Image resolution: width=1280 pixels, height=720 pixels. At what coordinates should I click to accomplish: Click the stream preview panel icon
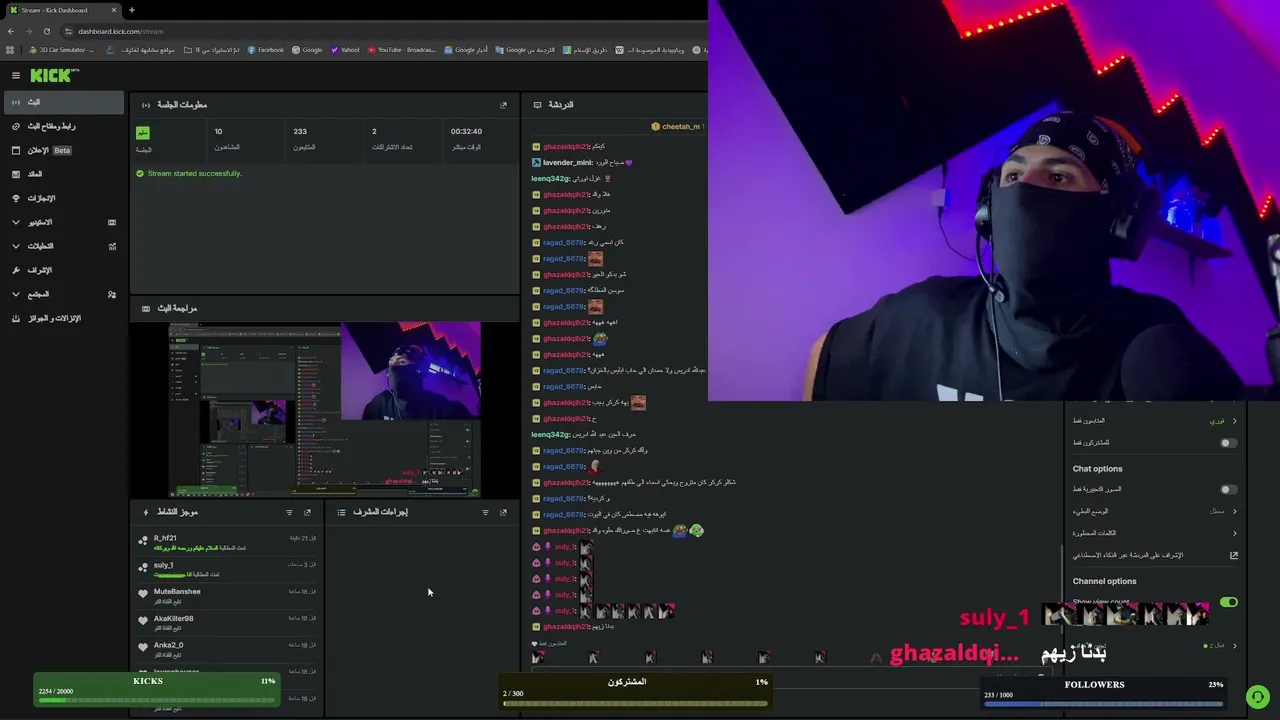[x=146, y=308]
